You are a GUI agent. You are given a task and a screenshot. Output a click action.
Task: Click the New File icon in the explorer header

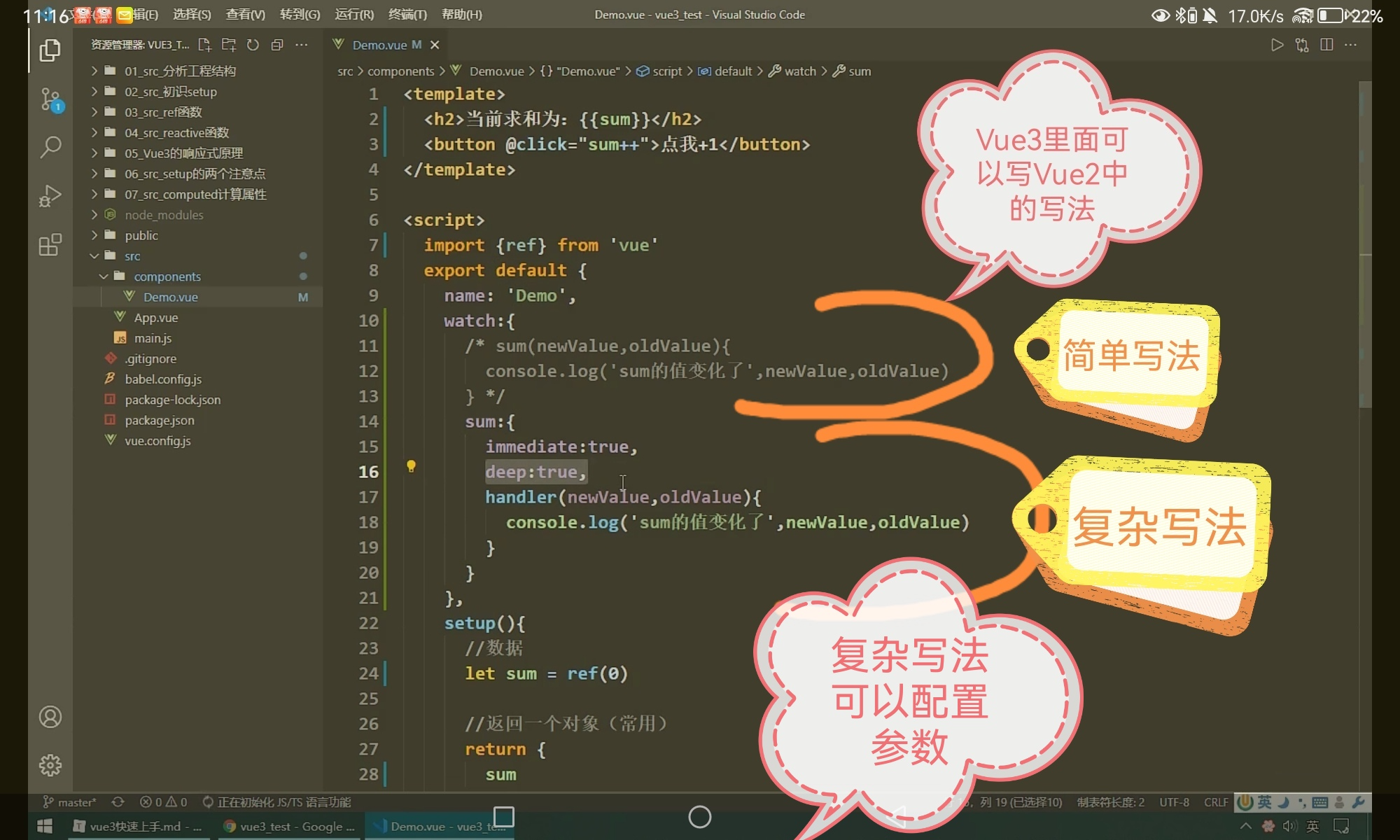tap(204, 45)
